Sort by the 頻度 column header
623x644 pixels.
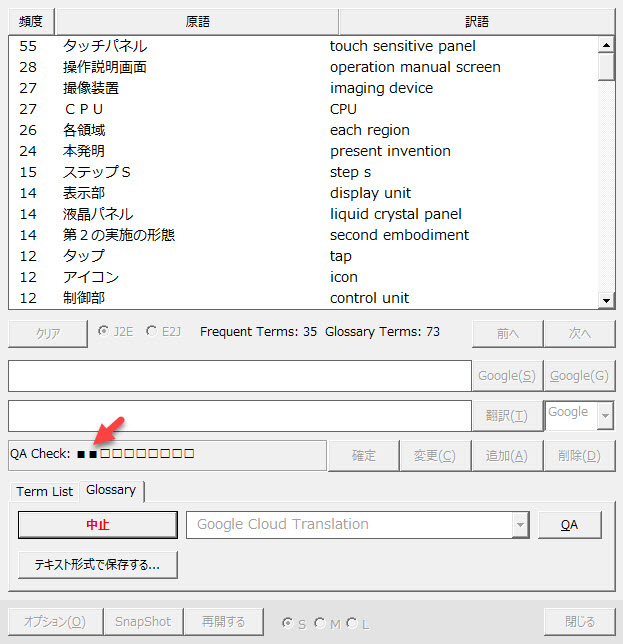31,21
